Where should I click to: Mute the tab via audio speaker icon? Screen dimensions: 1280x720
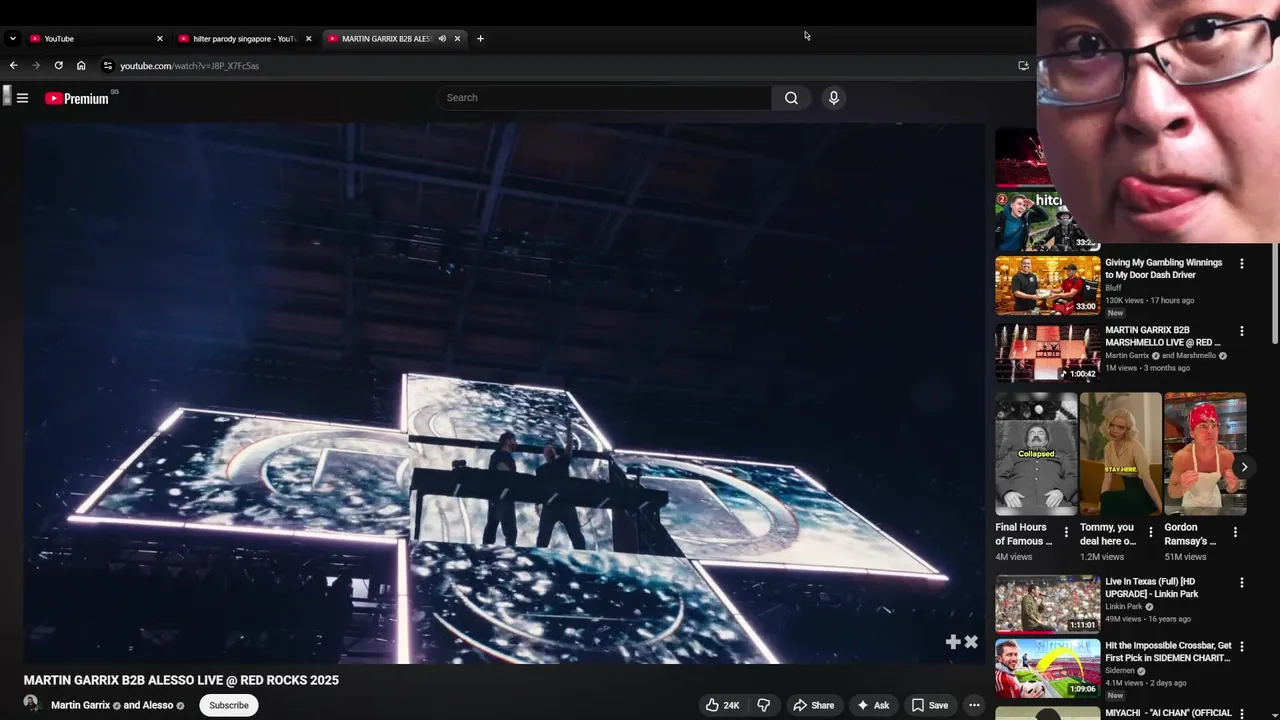point(442,39)
